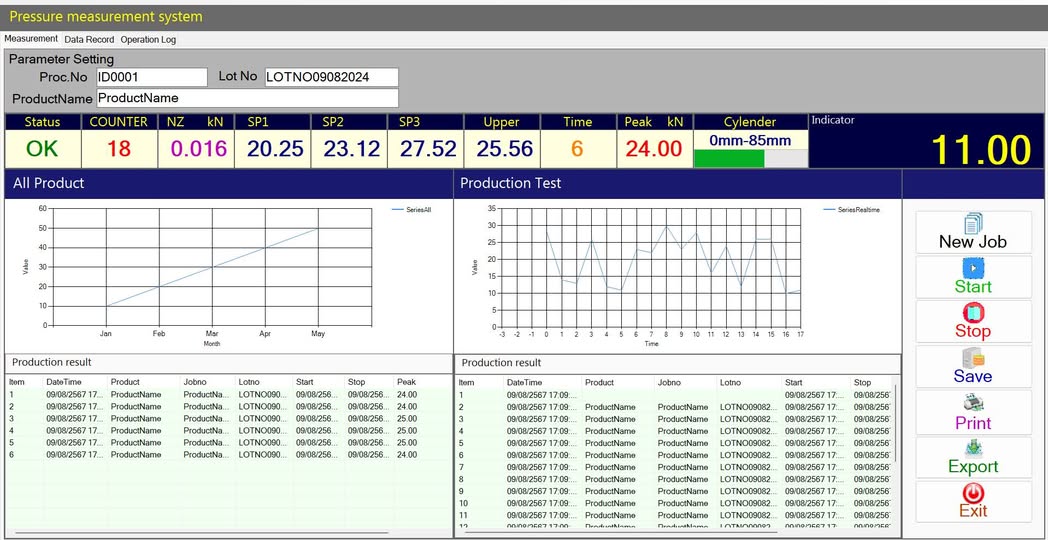1048x540 pixels.
Task: Sort left table by Peak column header
Action: [x=406, y=382]
